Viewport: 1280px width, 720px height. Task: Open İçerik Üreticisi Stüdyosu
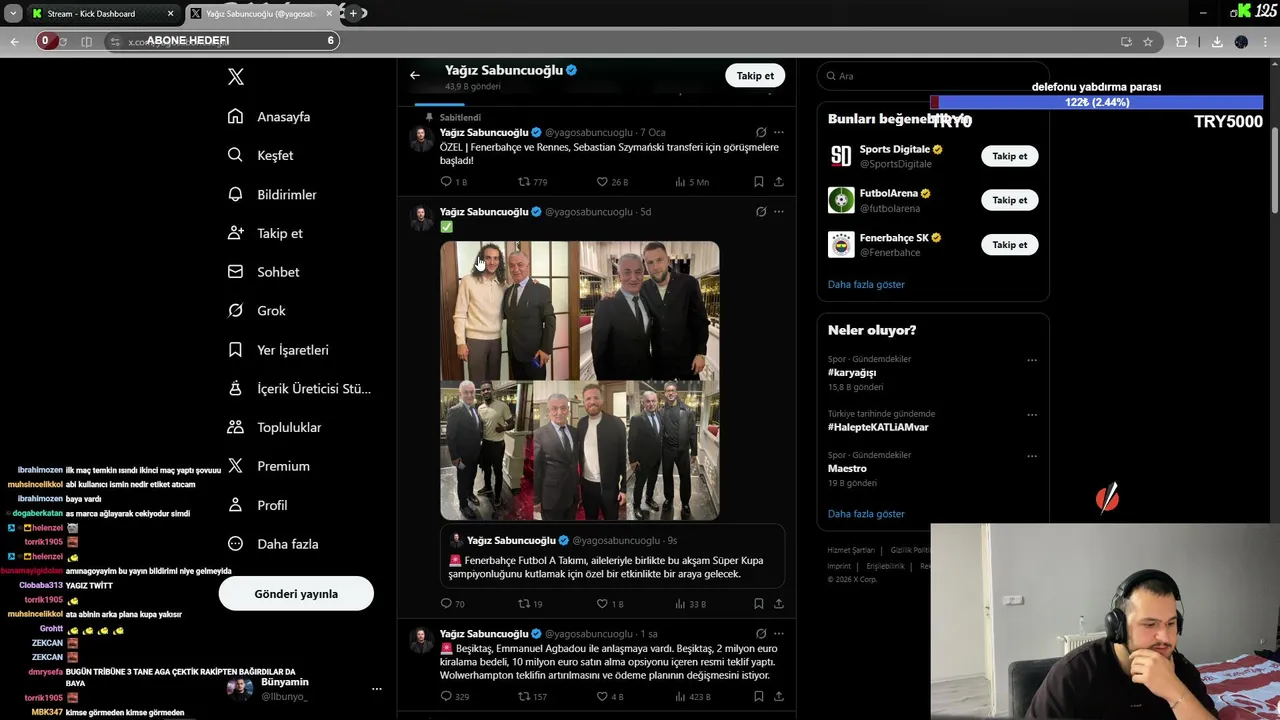[299, 389]
